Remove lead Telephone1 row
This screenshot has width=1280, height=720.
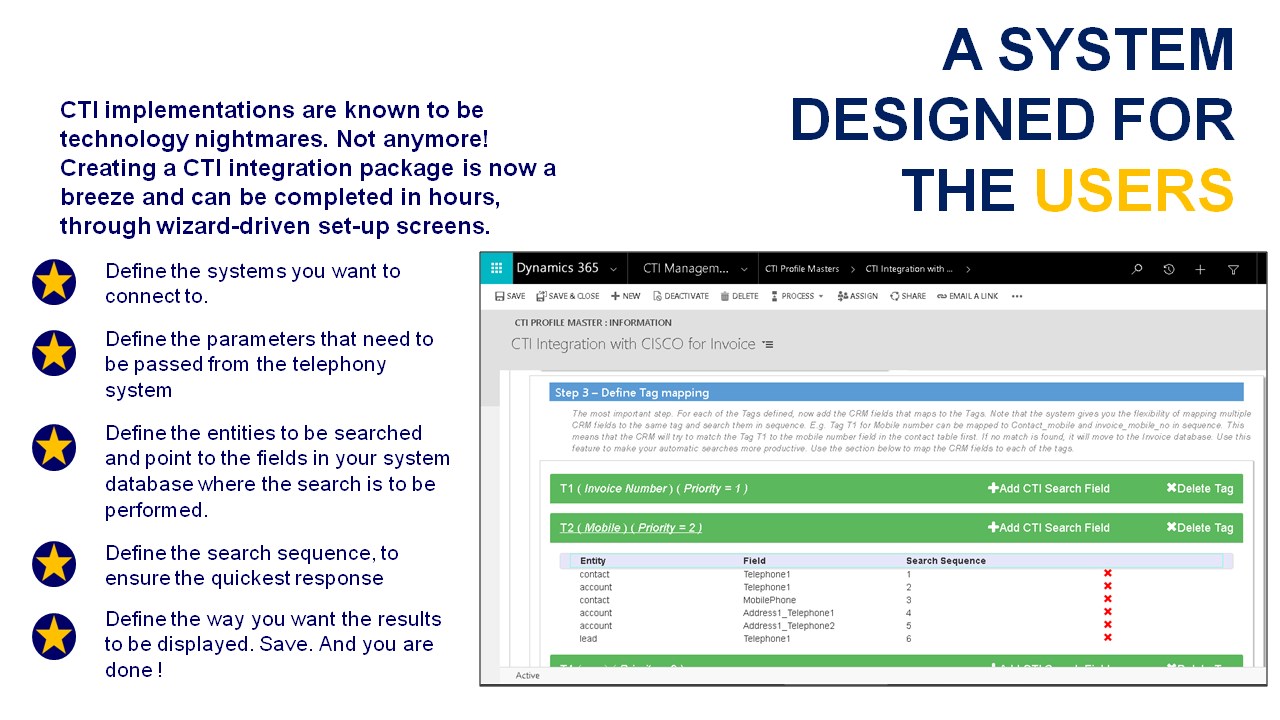tap(1108, 637)
